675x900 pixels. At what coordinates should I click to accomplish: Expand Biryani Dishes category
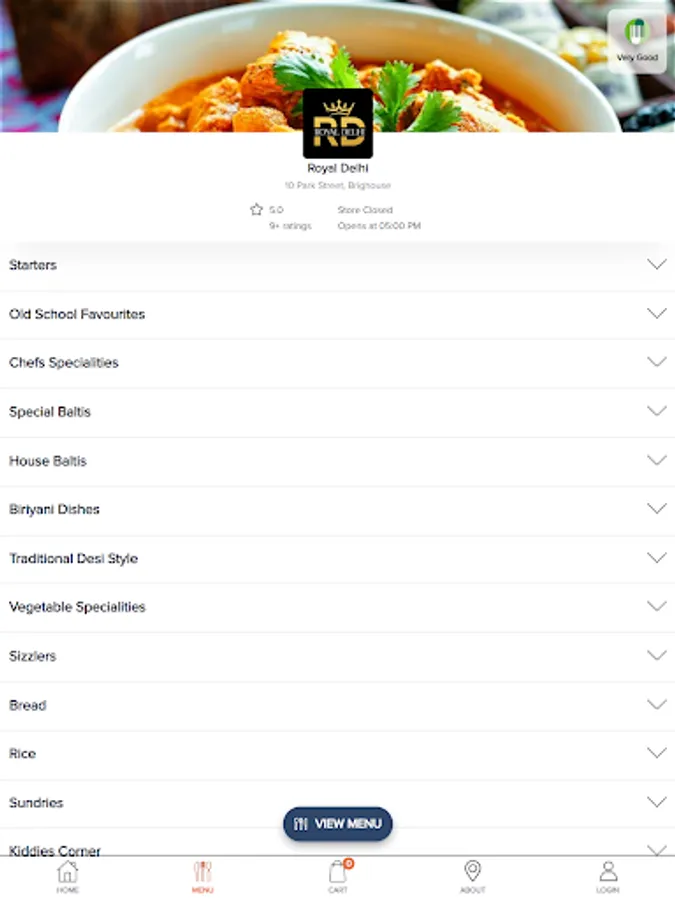pyautogui.click(x=338, y=510)
